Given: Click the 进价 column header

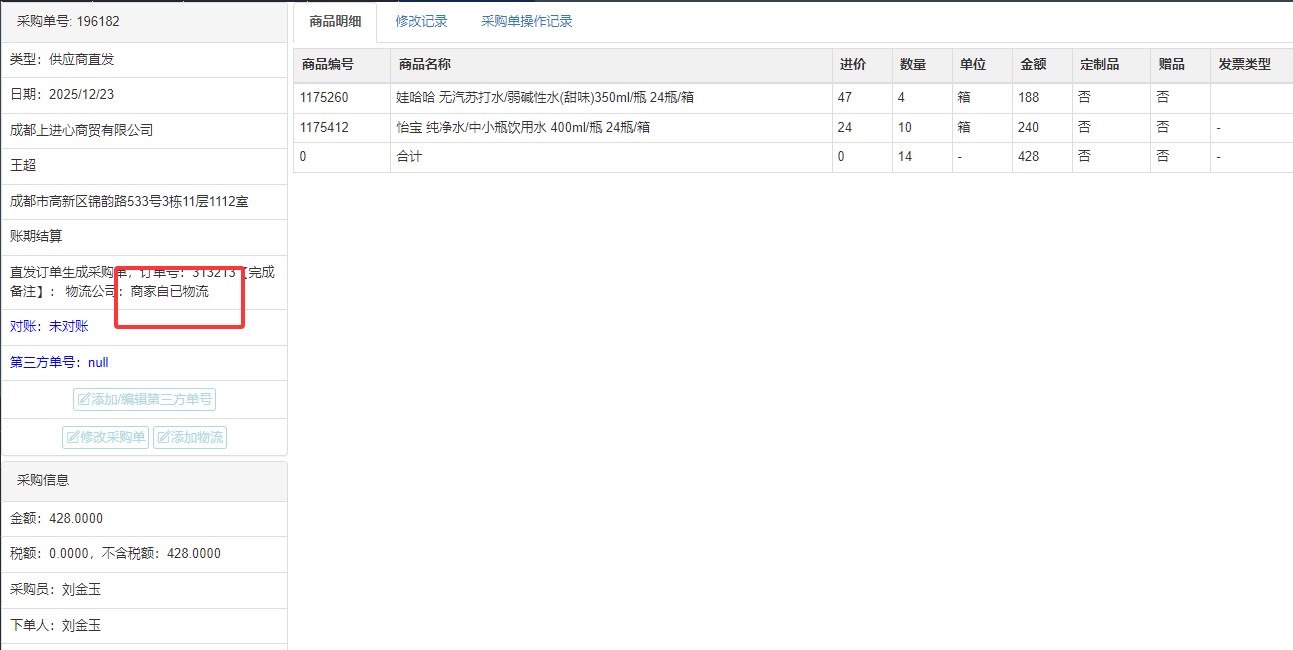Looking at the screenshot, I should click(x=852, y=65).
